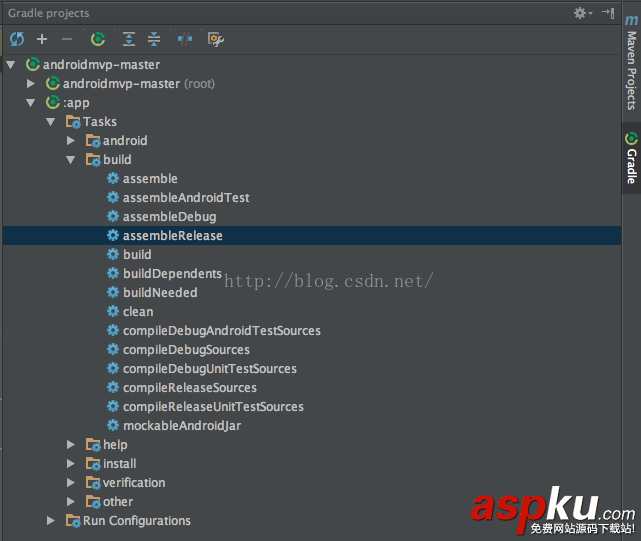Select the build task under build group

pyautogui.click(x=137, y=255)
